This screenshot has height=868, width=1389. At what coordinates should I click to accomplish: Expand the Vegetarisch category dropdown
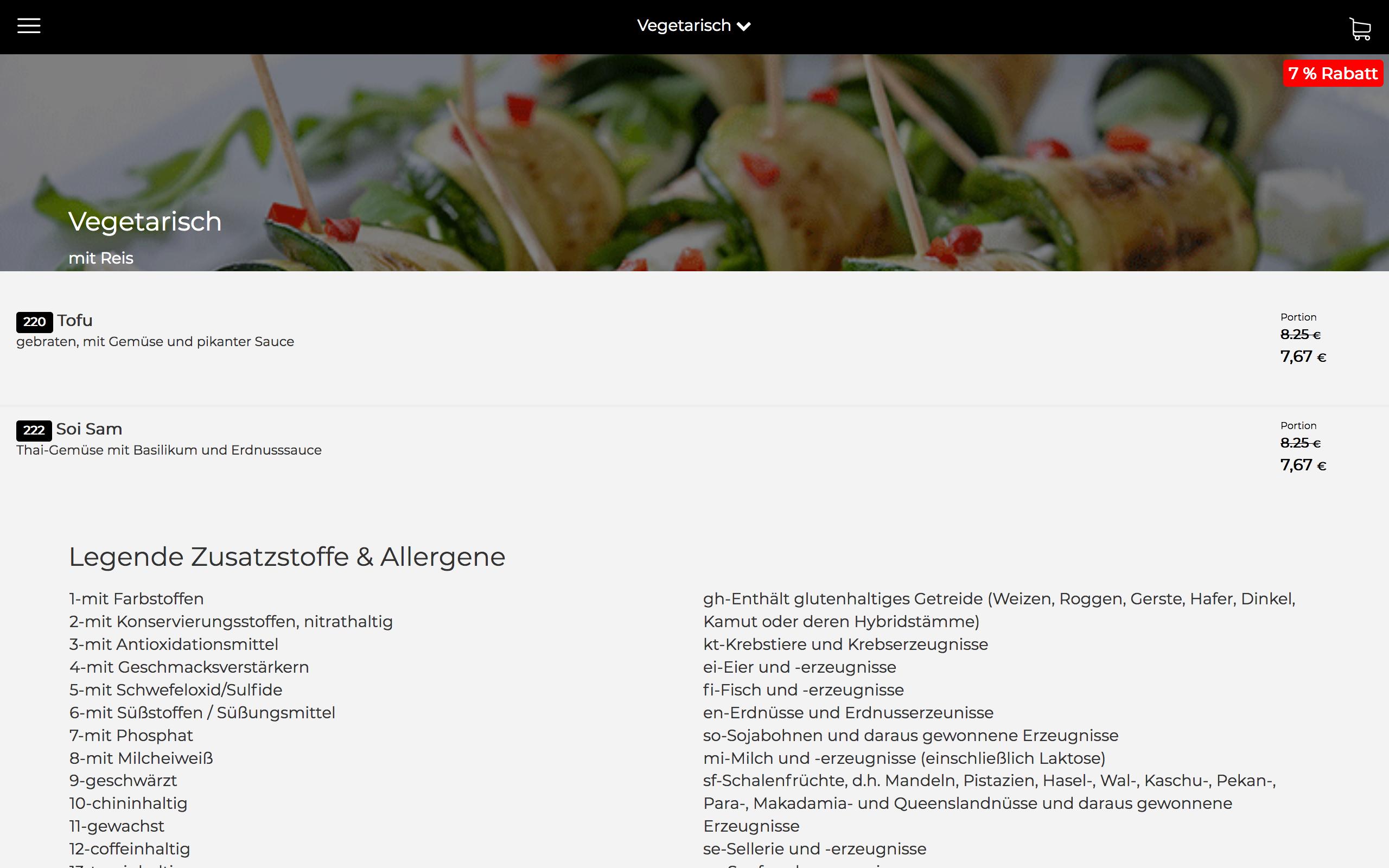click(694, 26)
